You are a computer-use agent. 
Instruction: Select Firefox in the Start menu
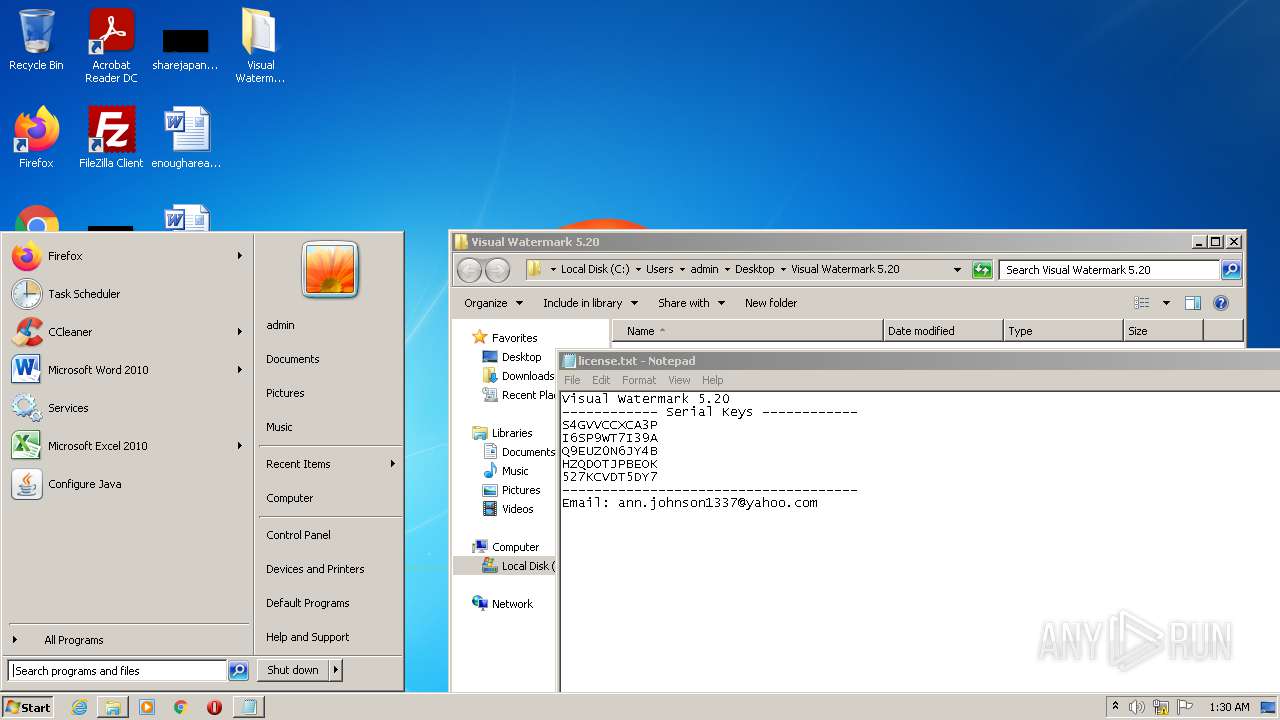128,256
